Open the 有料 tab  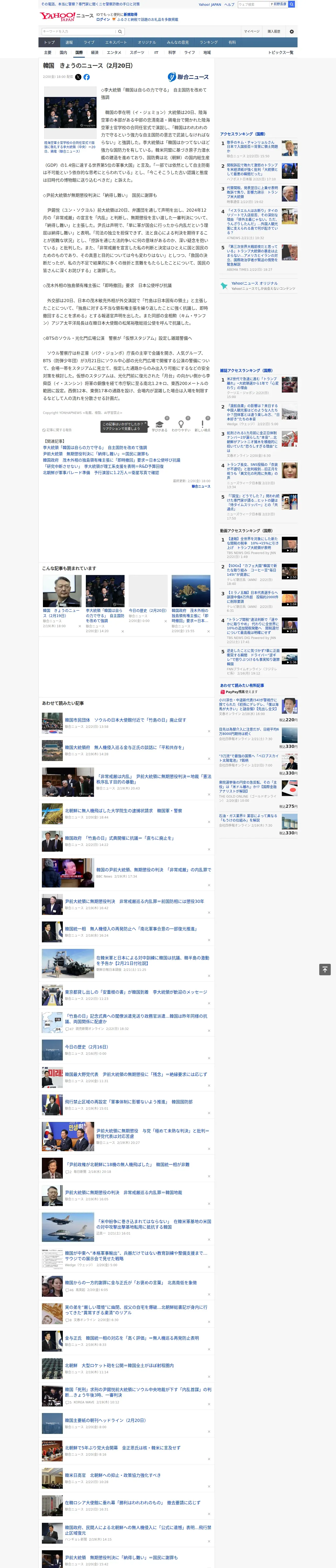coord(232,43)
